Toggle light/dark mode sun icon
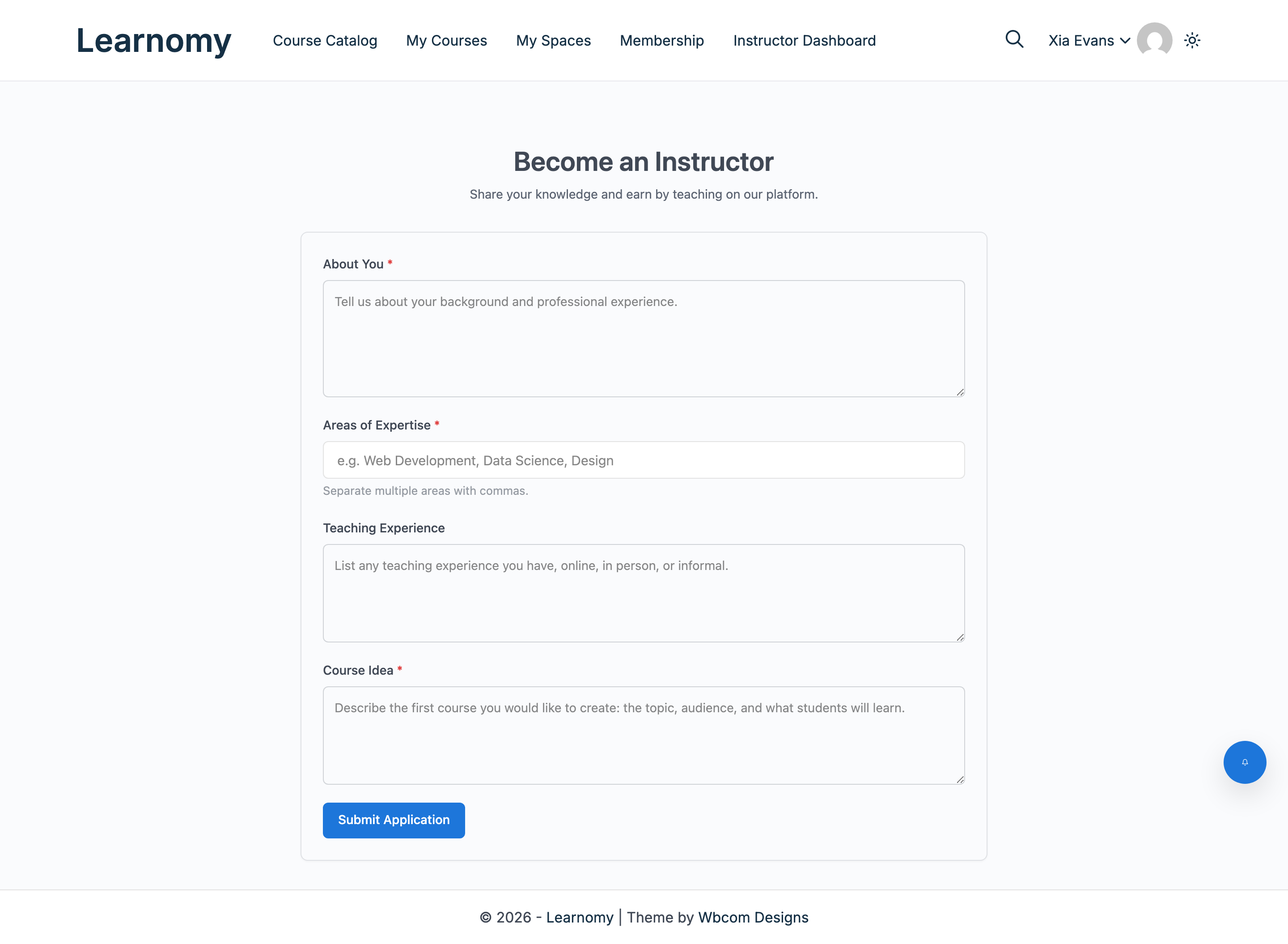 click(1192, 41)
